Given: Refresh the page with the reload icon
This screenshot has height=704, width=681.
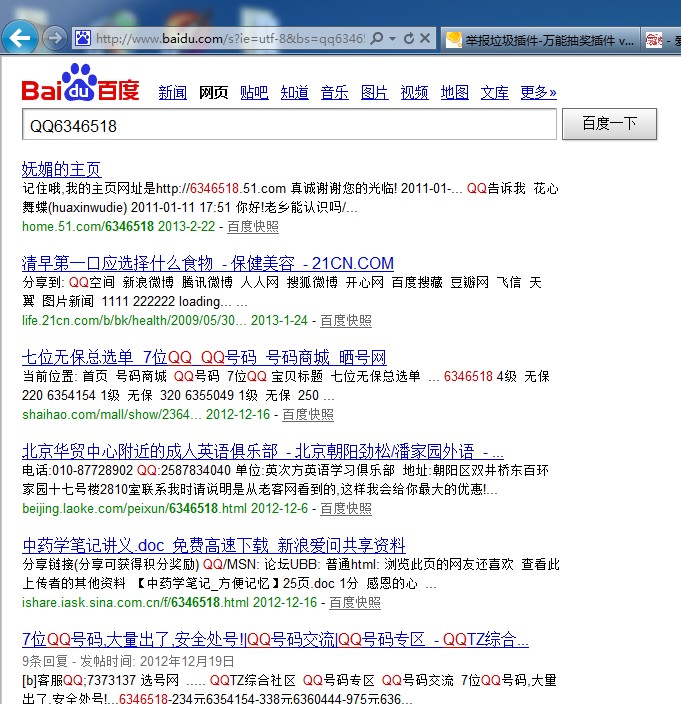Looking at the screenshot, I should click(x=409, y=39).
